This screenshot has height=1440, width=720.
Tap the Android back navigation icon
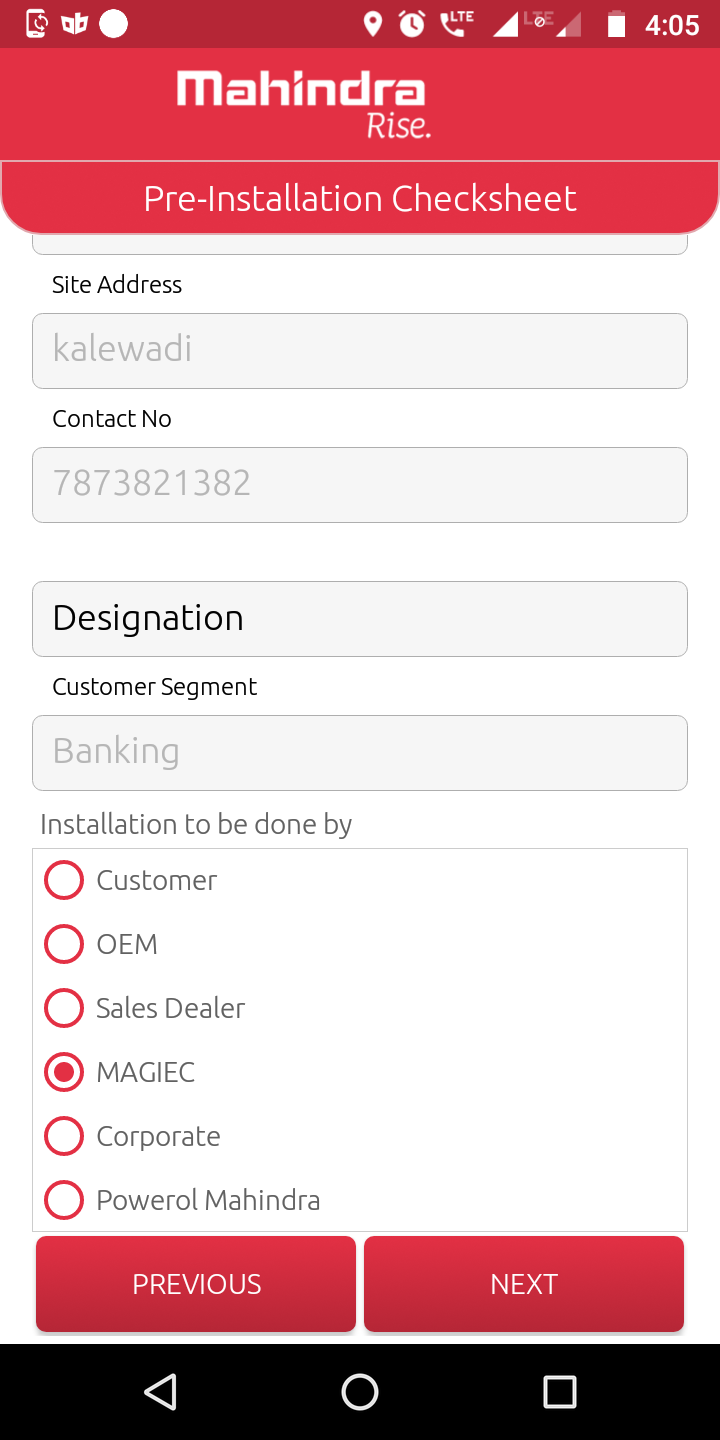click(x=160, y=1391)
